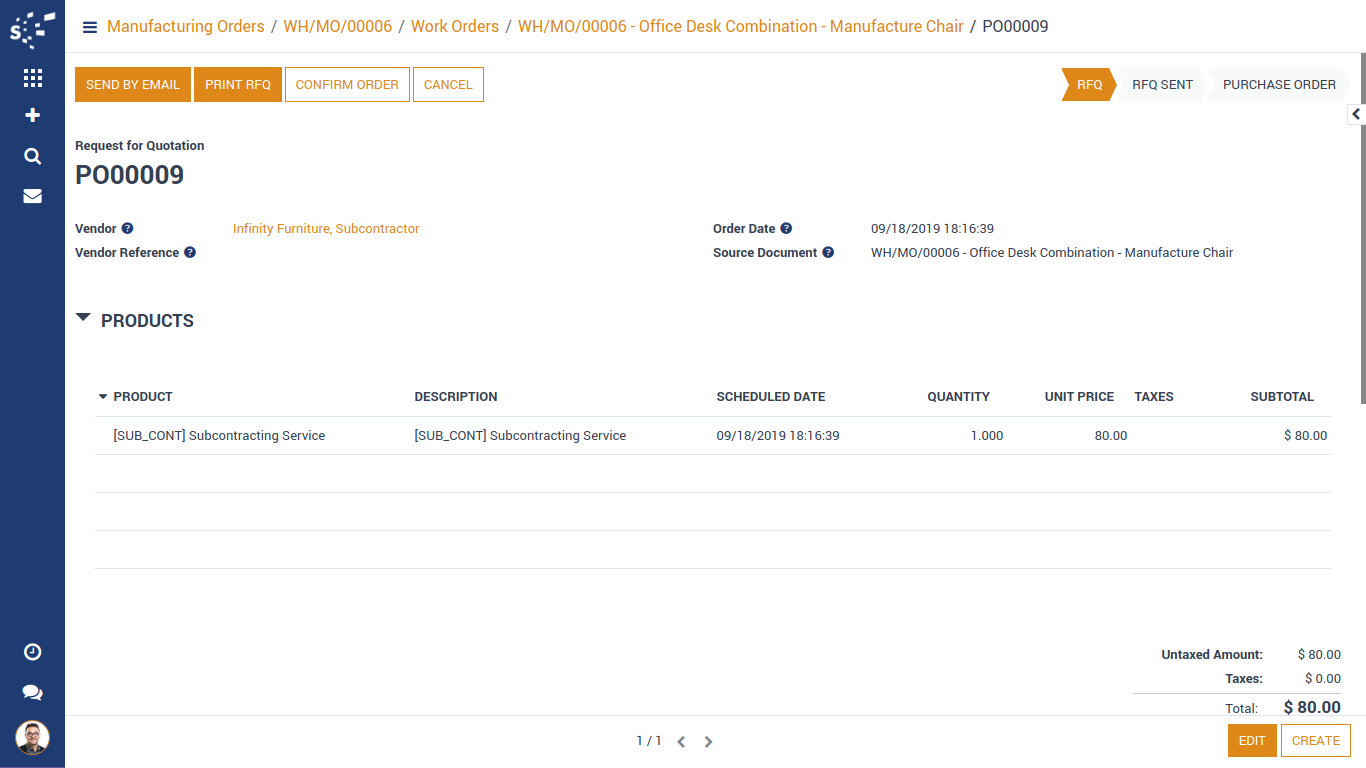
Task: Navigate to Manufacturing Orders breadcrumb
Action: tap(185, 27)
